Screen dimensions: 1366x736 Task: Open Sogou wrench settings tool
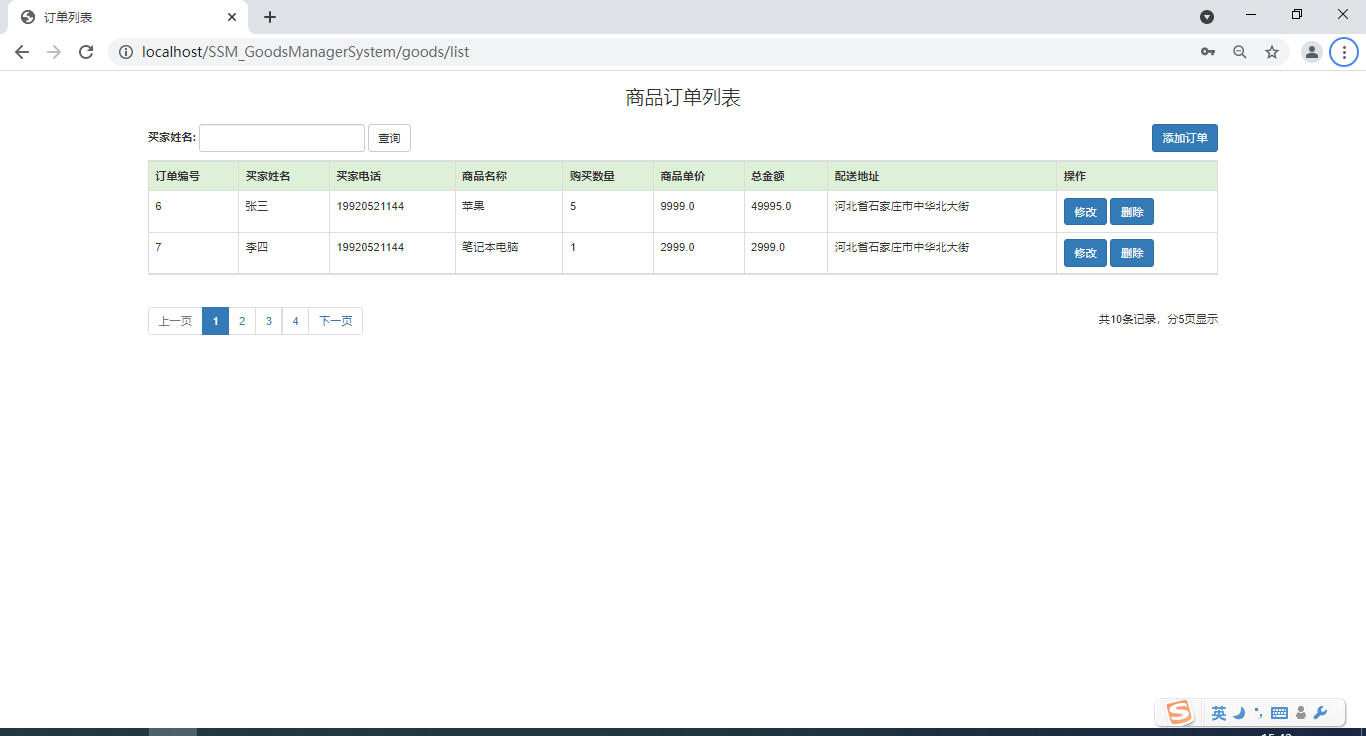1320,713
